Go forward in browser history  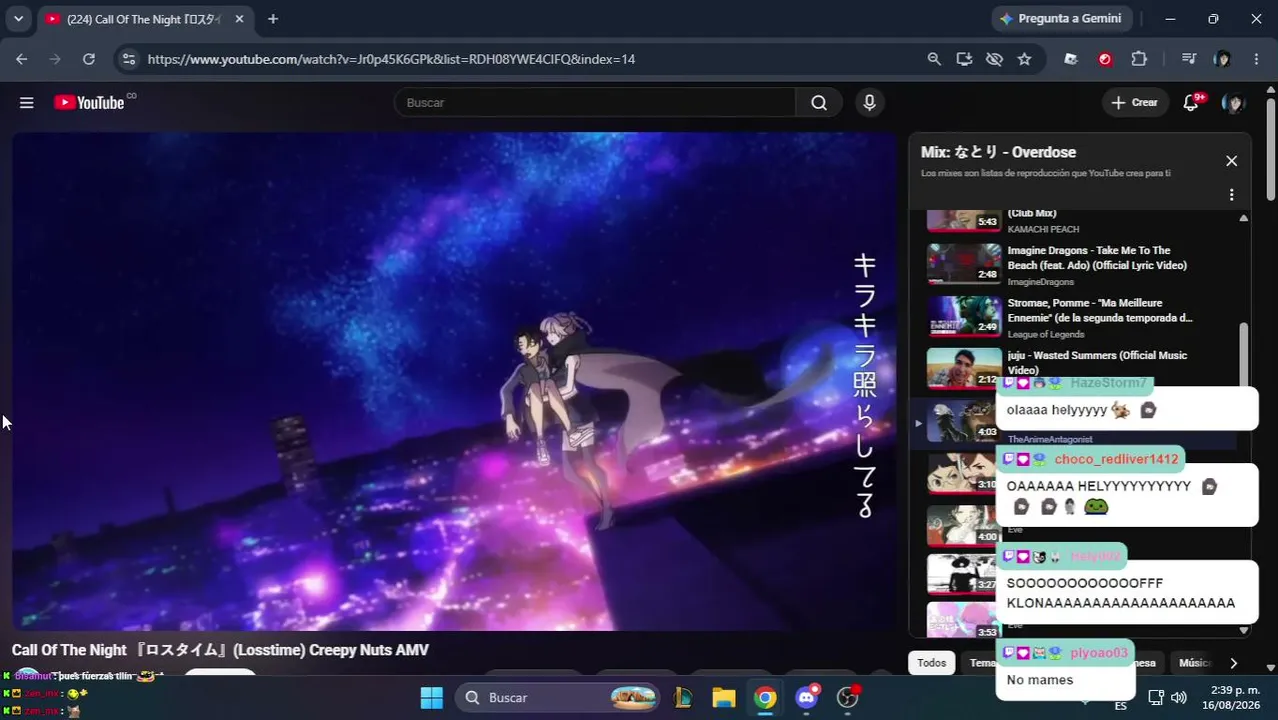(55, 59)
